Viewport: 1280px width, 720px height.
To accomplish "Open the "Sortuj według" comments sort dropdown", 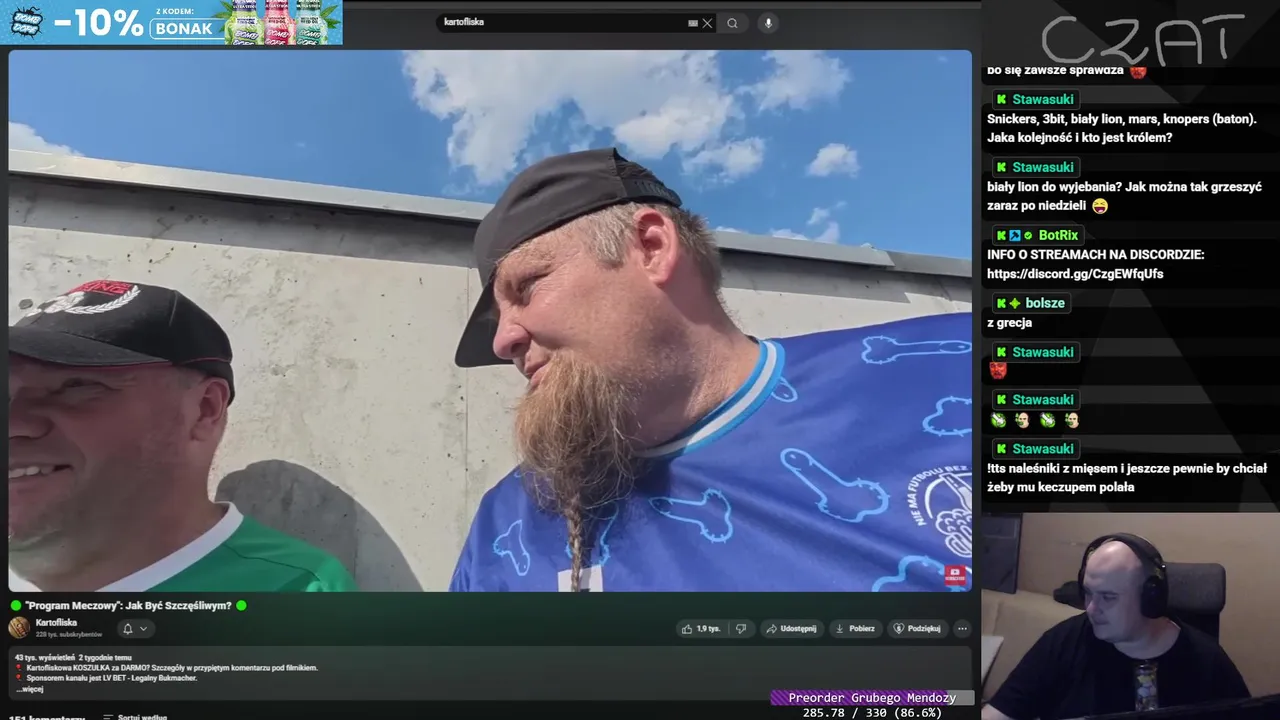I will click(x=134, y=717).
